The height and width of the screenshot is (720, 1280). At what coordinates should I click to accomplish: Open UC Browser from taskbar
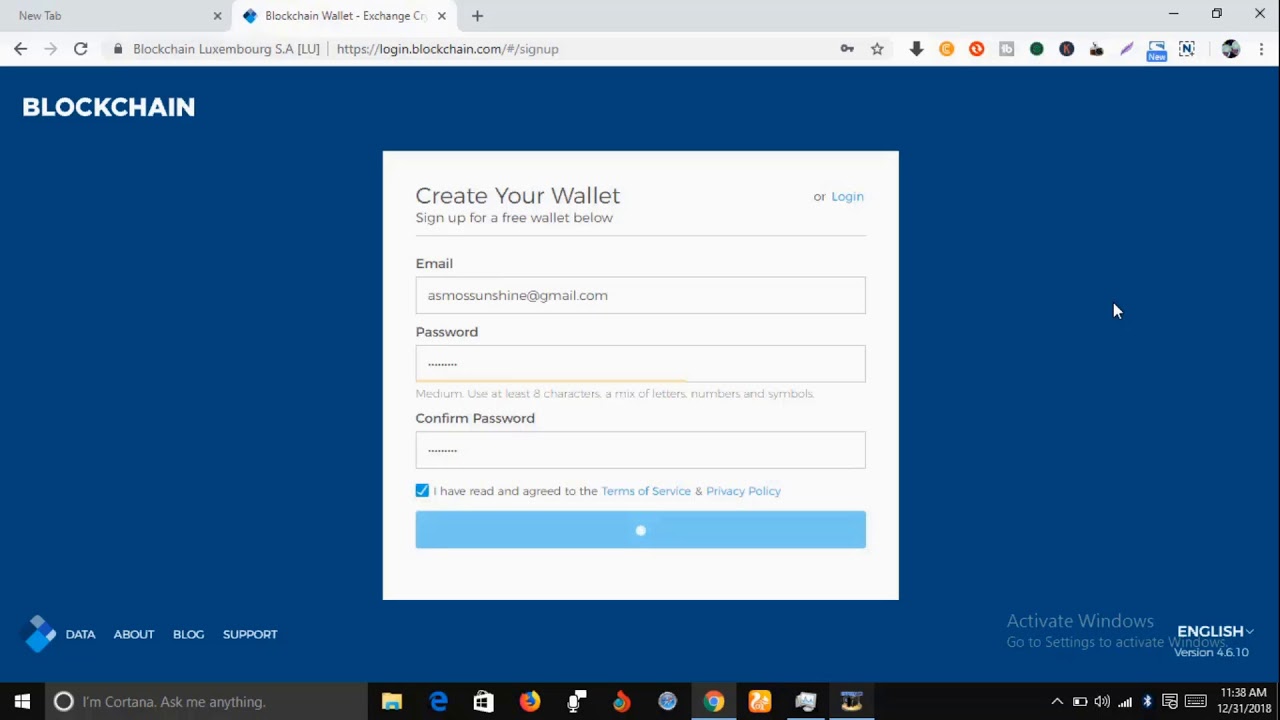click(759, 702)
